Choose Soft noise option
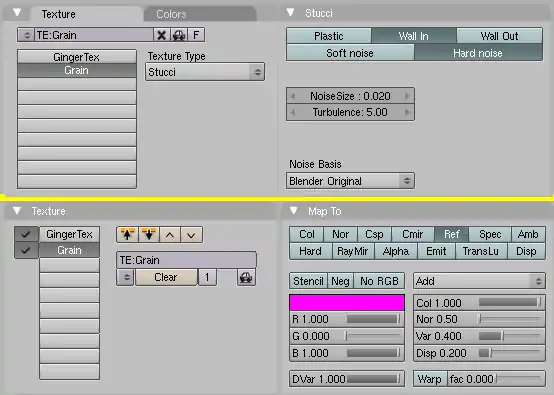The width and height of the screenshot is (554, 395). 350,53
